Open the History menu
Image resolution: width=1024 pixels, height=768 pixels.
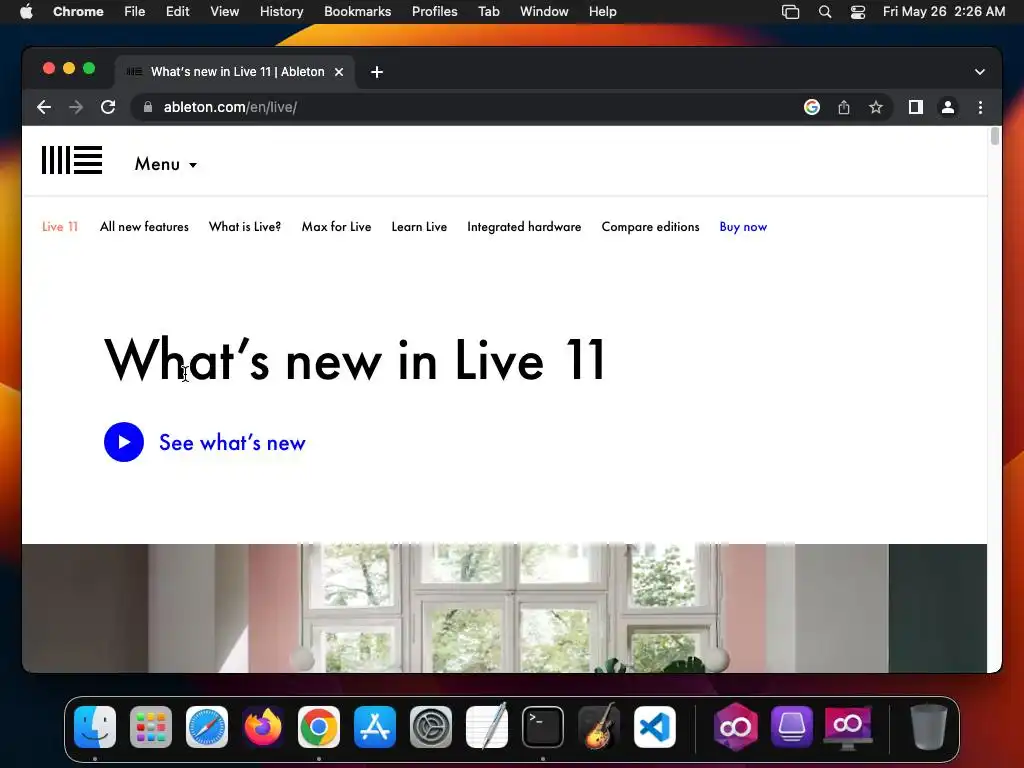point(281,12)
